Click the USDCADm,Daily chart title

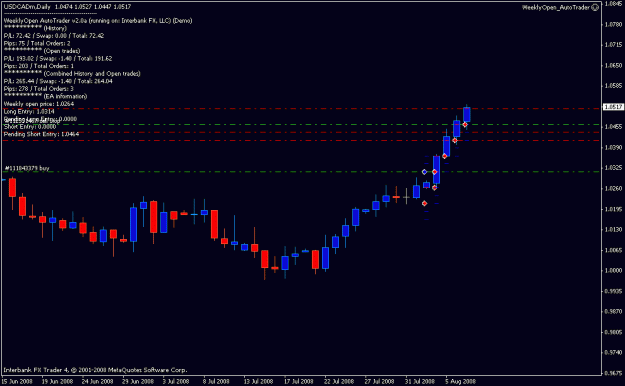pyautogui.click(x=27, y=7)
